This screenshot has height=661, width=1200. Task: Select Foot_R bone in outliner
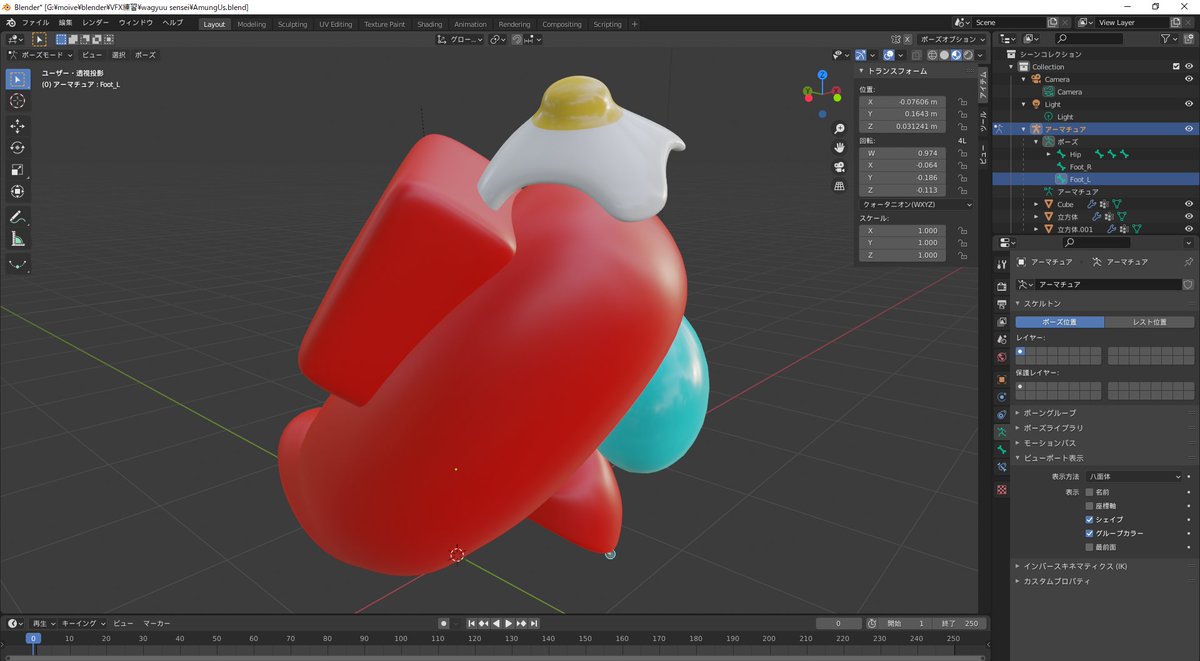(1080, 167)
